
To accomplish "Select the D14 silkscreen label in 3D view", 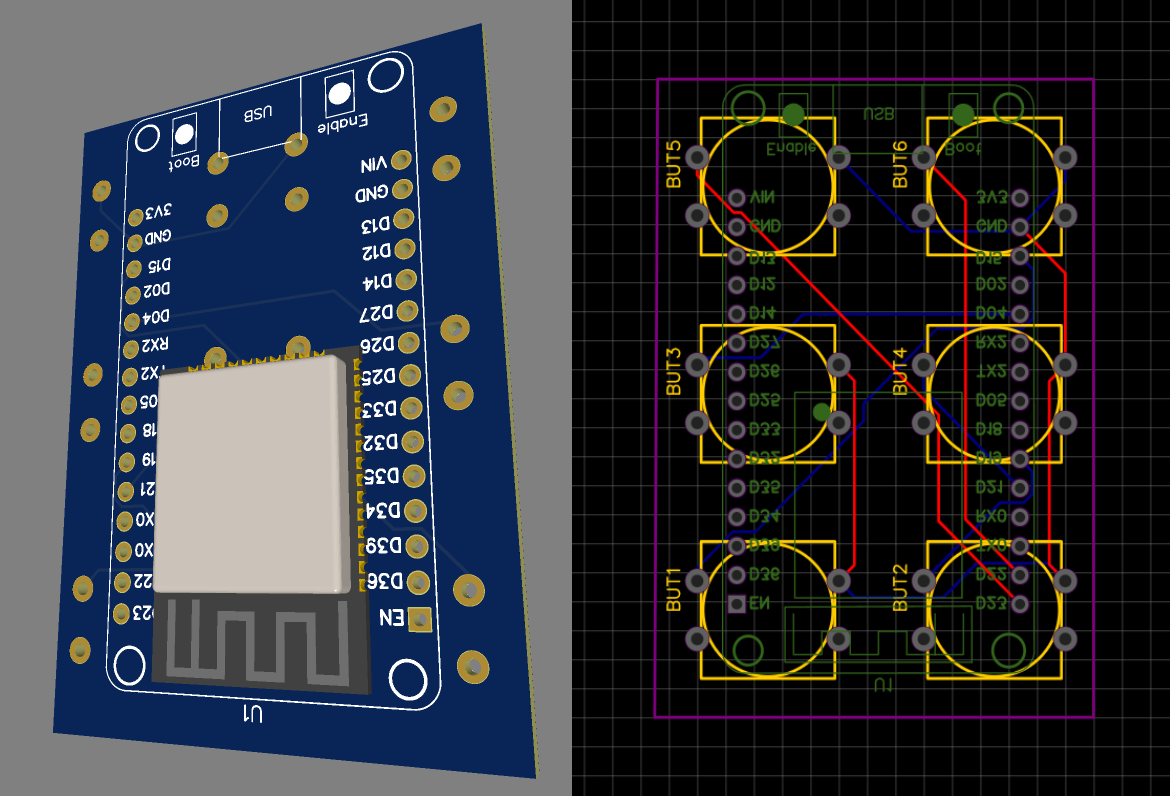I will point(378,282).
